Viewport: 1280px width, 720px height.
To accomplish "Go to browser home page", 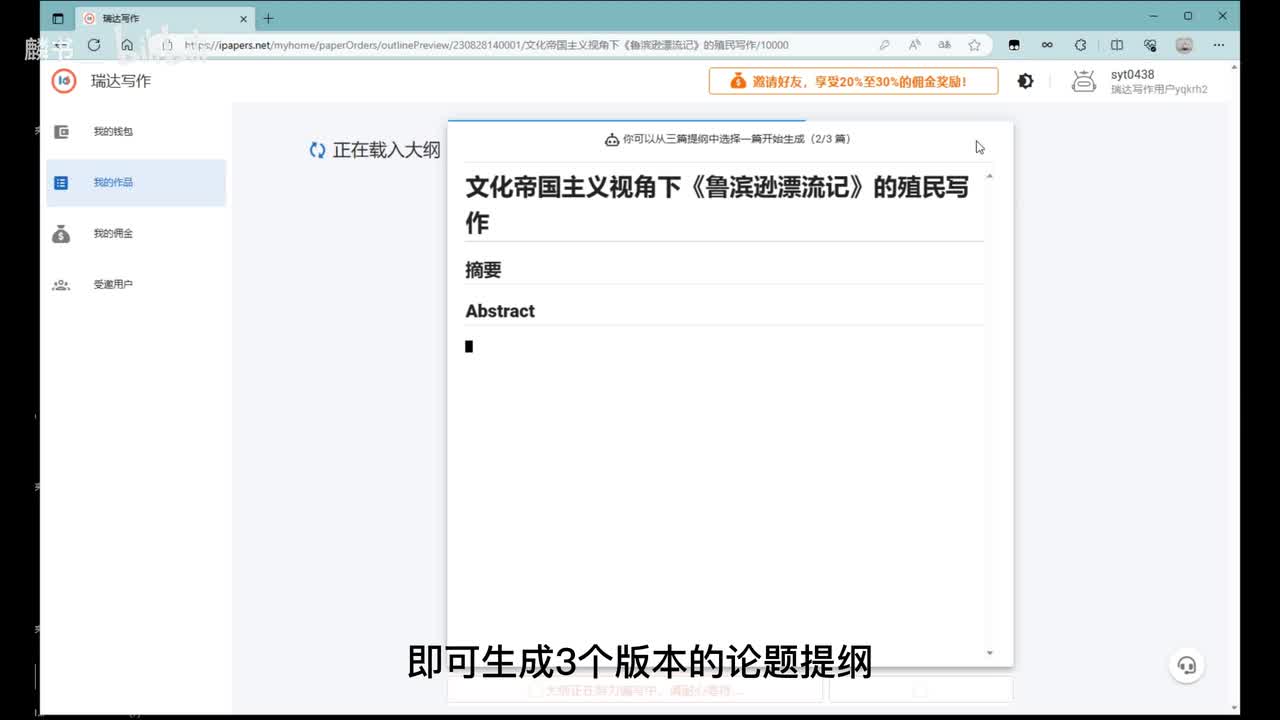I will click(x=127, y=45).
